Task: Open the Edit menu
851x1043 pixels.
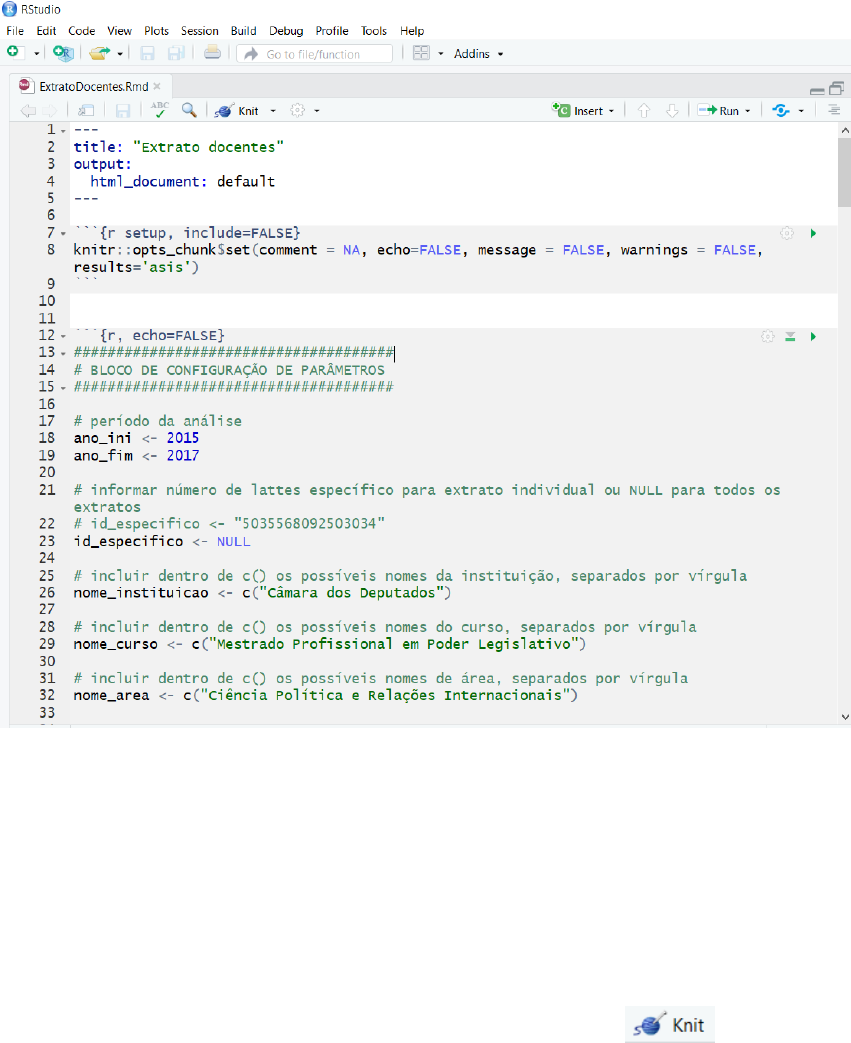Action: 46,31
